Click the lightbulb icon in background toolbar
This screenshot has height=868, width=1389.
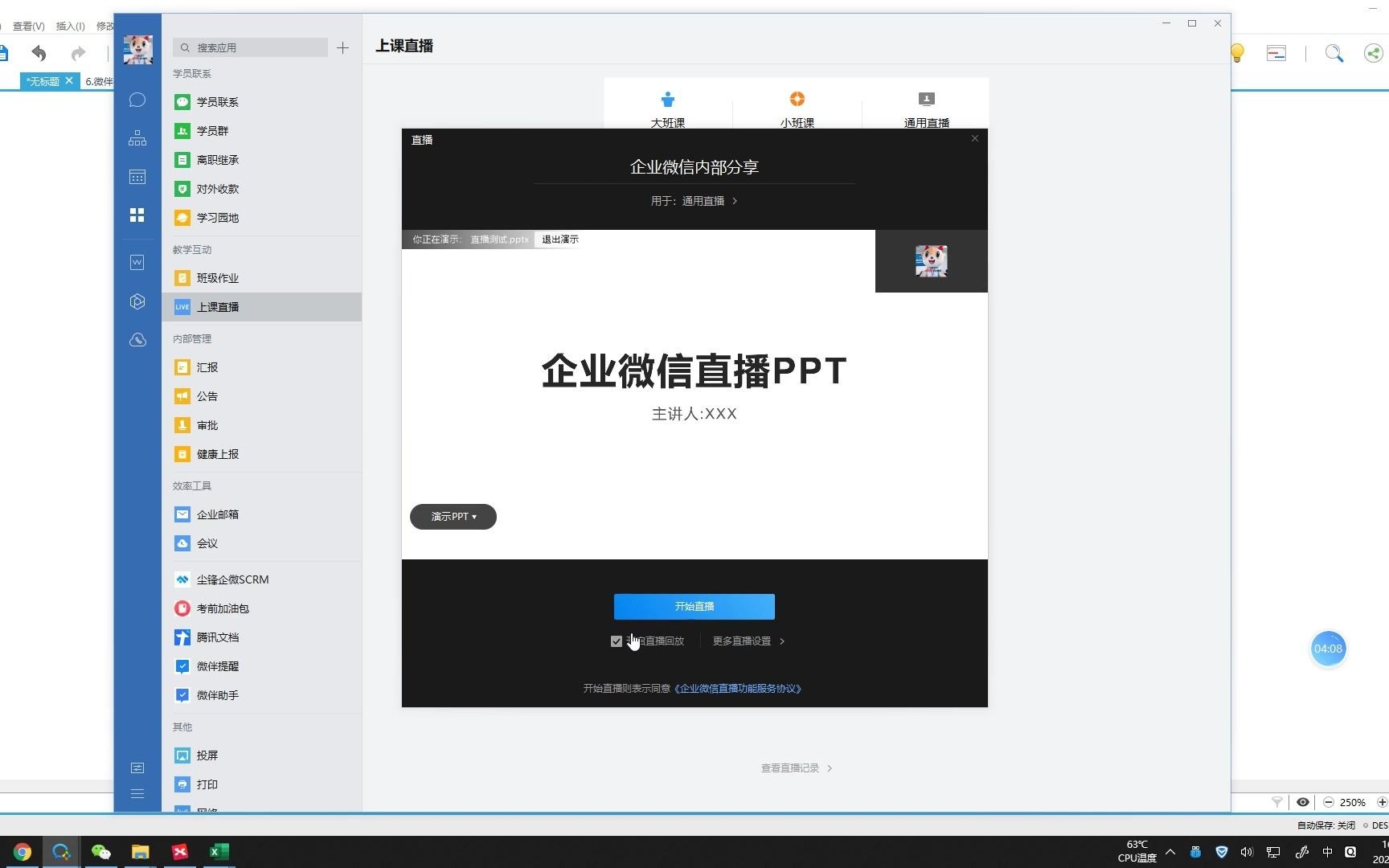[1237, 54]
